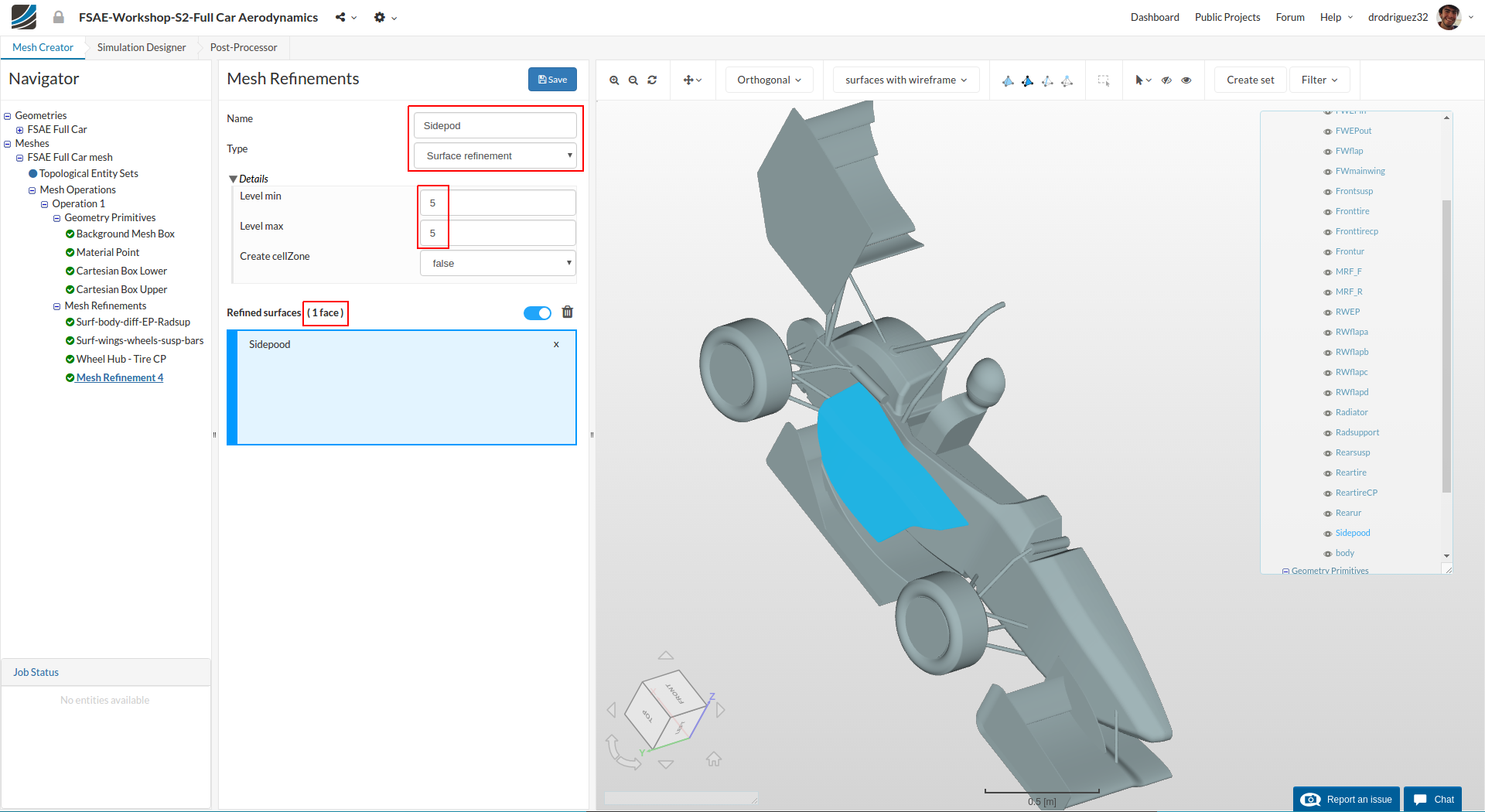This screenshot has width=1485, height=812.
Task: Switch to the Mesh Creator tab
Action: (x=43, y=48)
